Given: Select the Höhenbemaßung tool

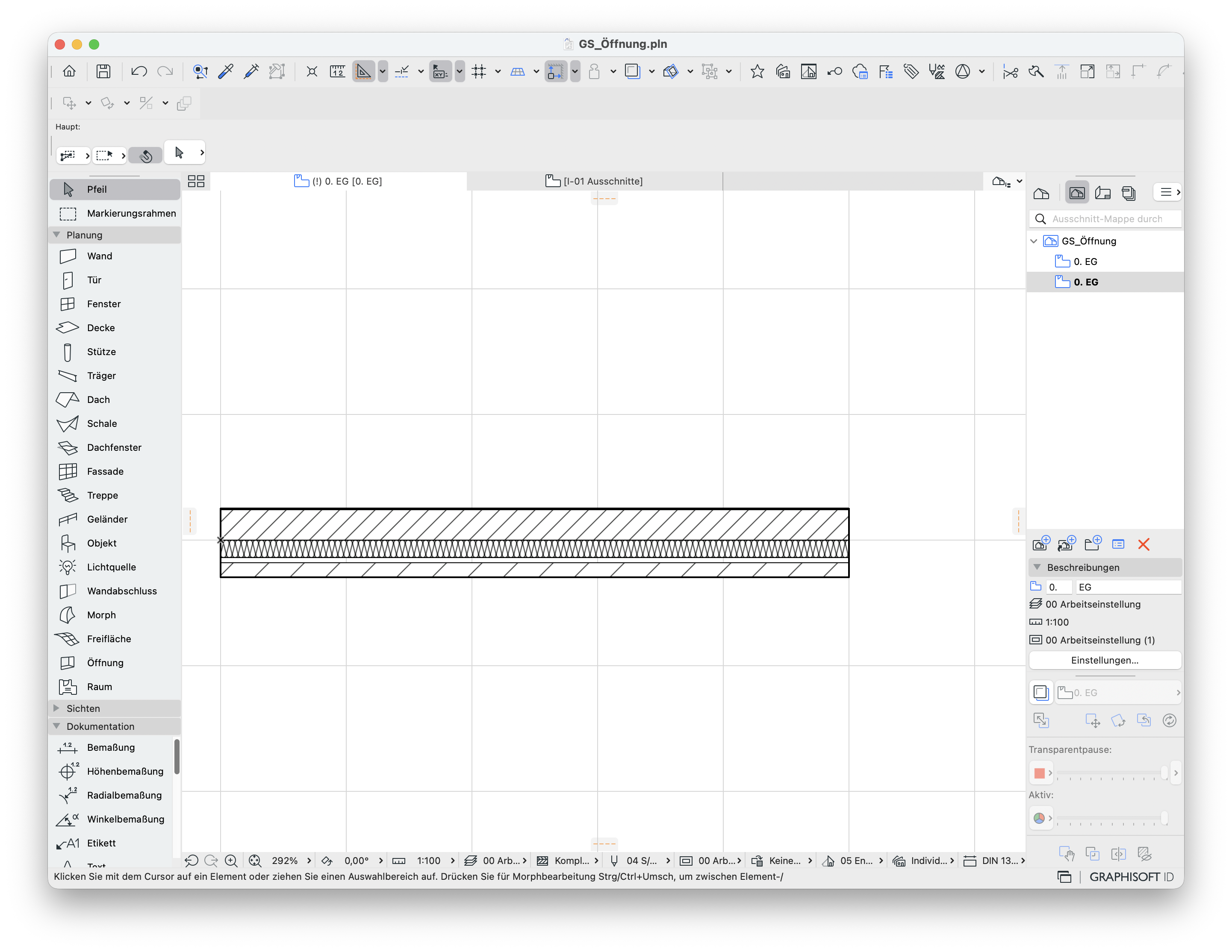Looking at the screenshot, I should [x=111, y=772].
